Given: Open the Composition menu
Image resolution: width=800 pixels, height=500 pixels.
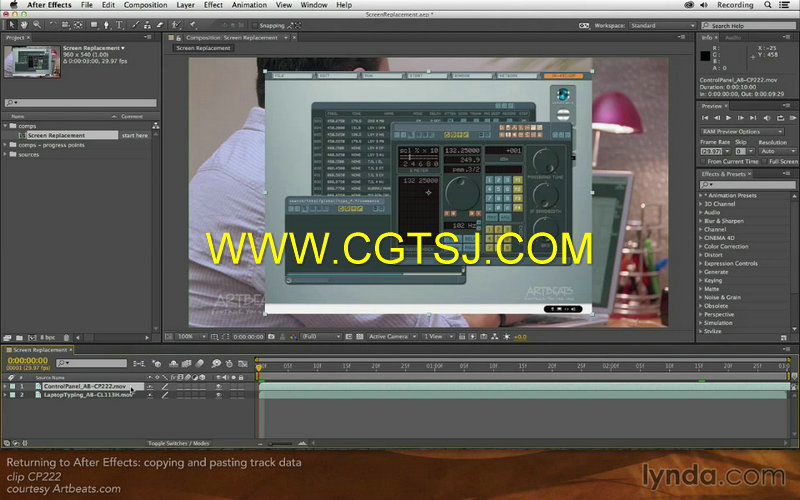Looking at the screenshot, I should click(x=145, y=5).
